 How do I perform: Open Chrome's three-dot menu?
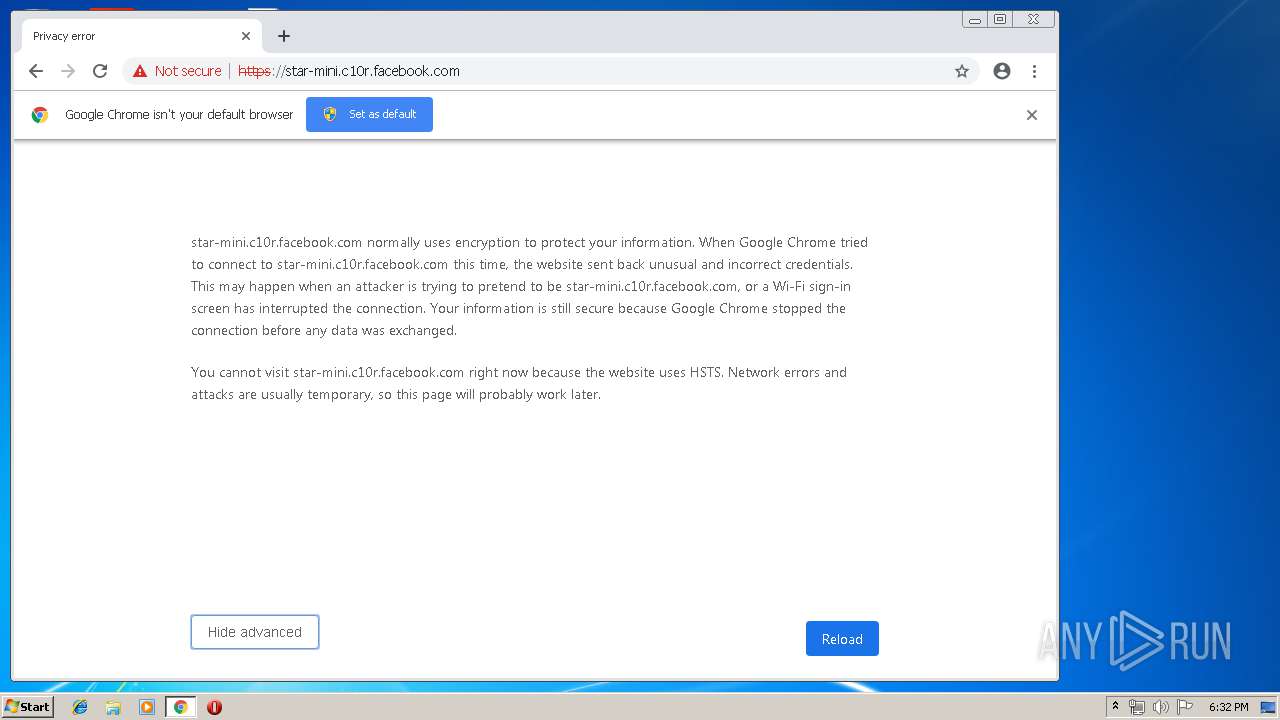pos(1034,71)
